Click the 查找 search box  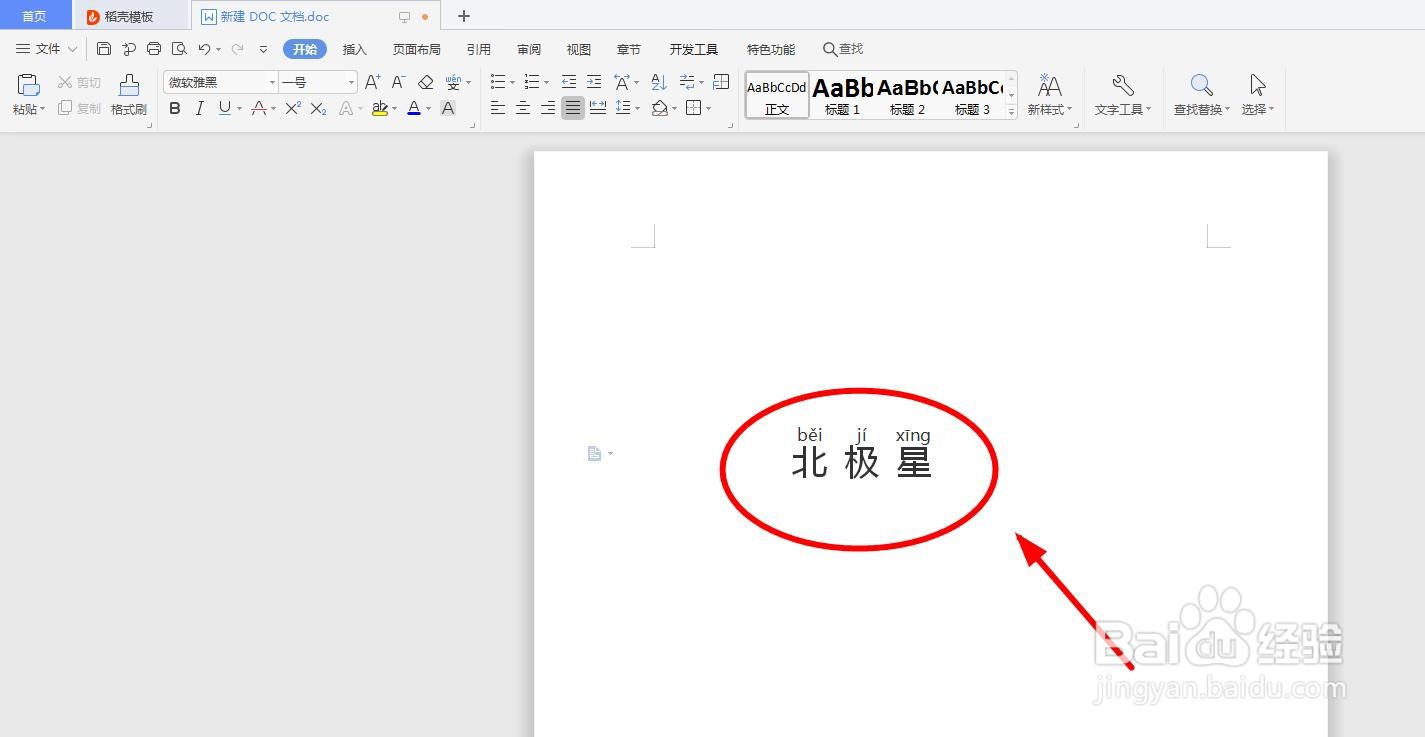(843, 49)
